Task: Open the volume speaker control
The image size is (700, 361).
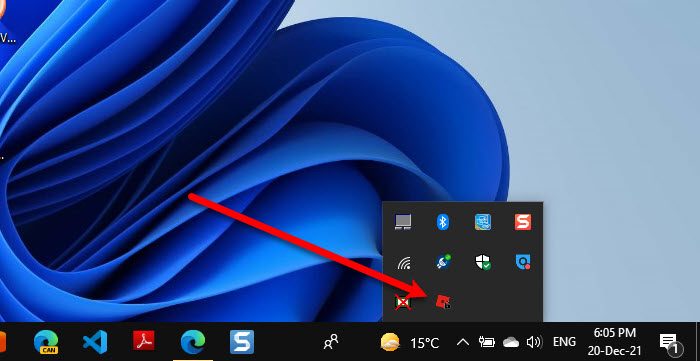Action: pyautogui.click(x=534, y=342)
